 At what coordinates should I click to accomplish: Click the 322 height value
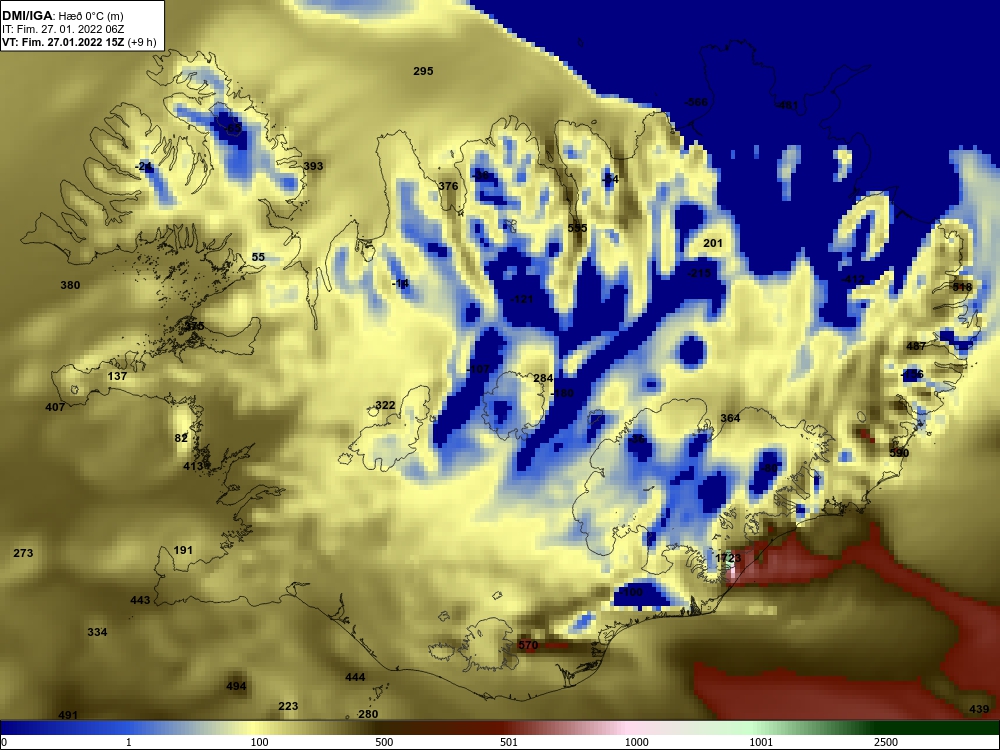tap(385, 405)
